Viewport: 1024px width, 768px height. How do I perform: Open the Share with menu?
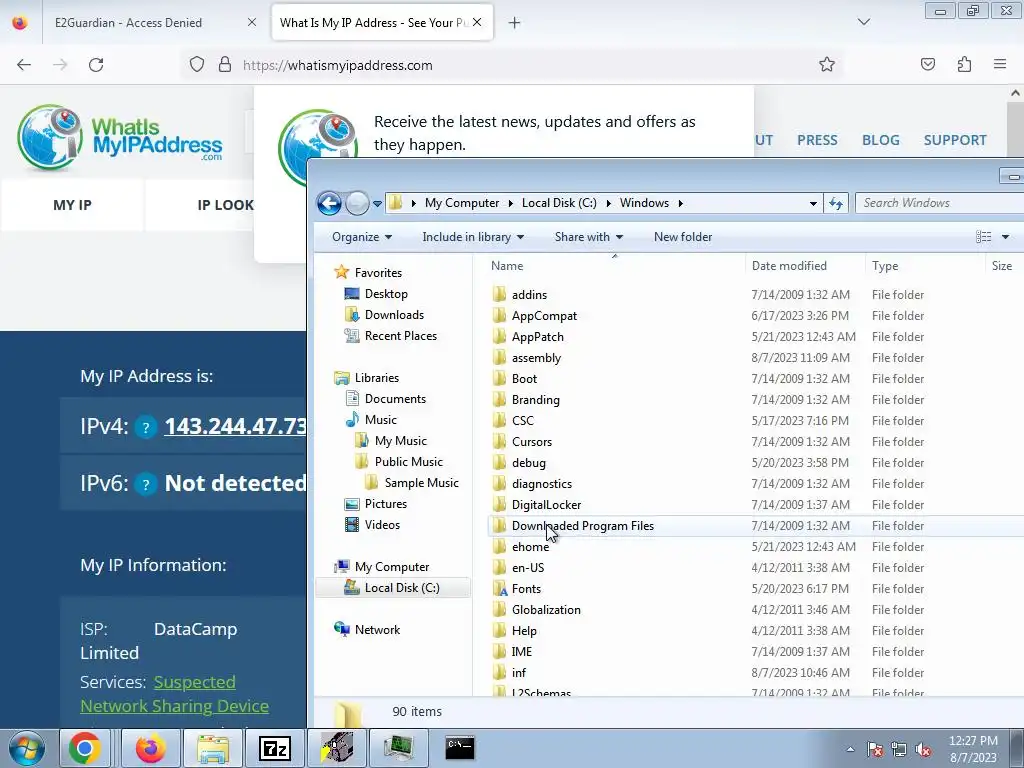pos(588,237)
